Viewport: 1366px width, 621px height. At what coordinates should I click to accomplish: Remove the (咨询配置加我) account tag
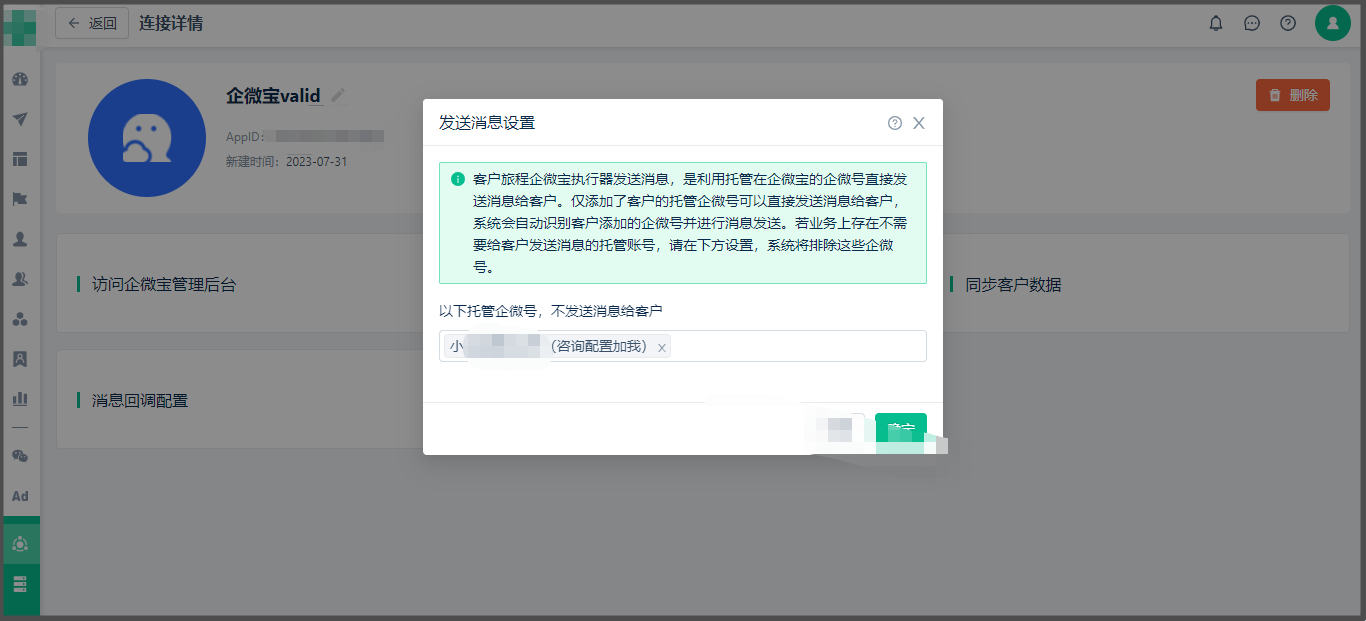[x=661, y=348]
